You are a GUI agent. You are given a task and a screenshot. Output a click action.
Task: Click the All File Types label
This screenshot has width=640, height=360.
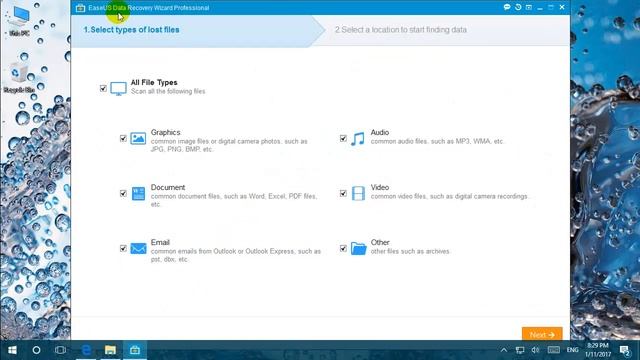(154, 82)
